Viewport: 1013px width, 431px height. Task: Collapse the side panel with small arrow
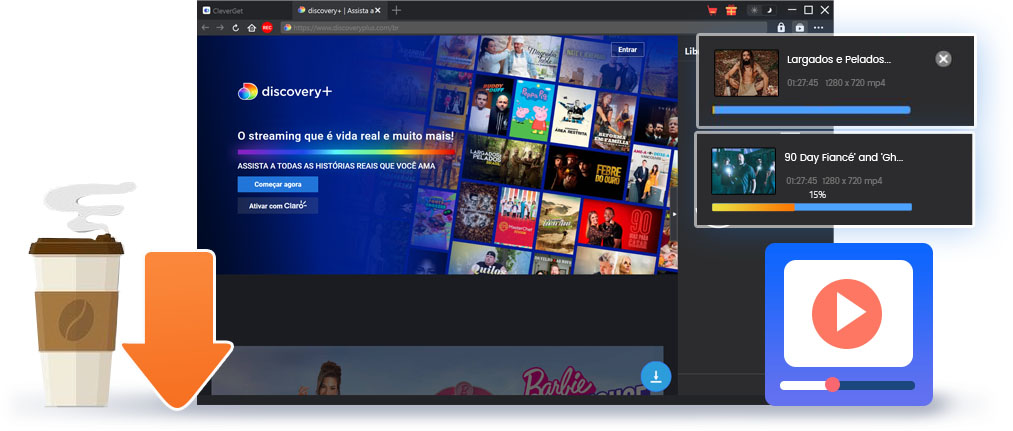[x=674, y=214]
